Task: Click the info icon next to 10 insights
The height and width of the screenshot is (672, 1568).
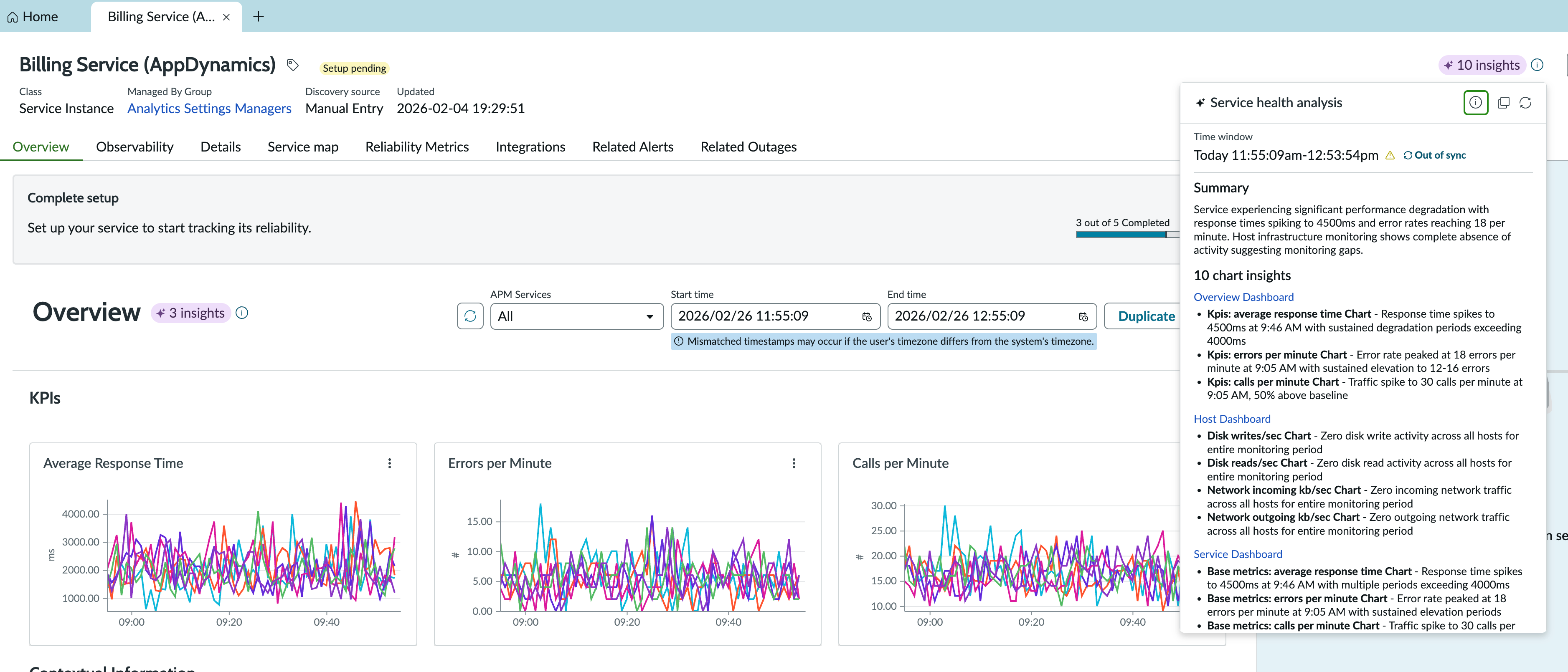Action: point(1537,64)
